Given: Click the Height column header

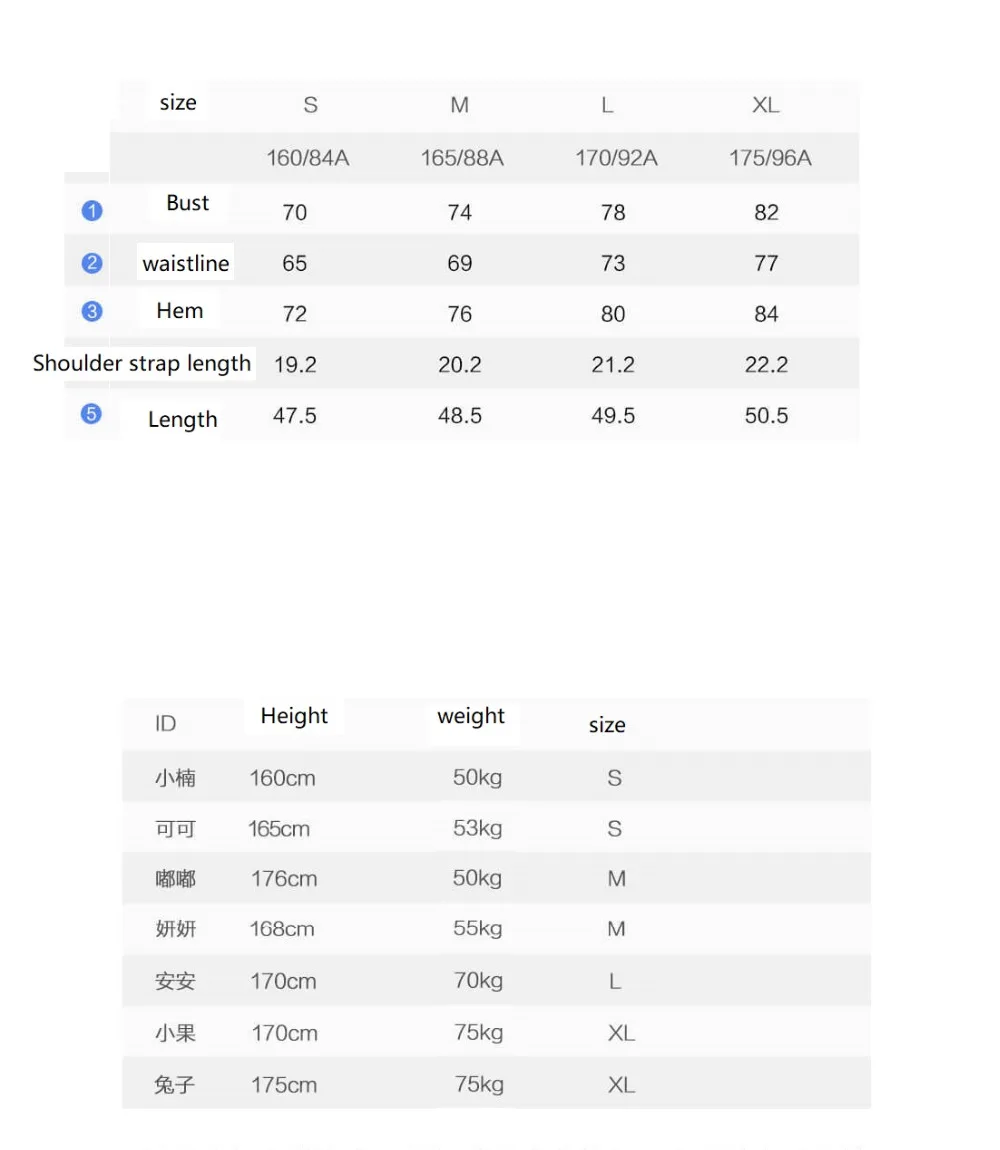Looking at the screenshot, I should tap(293, 716).
